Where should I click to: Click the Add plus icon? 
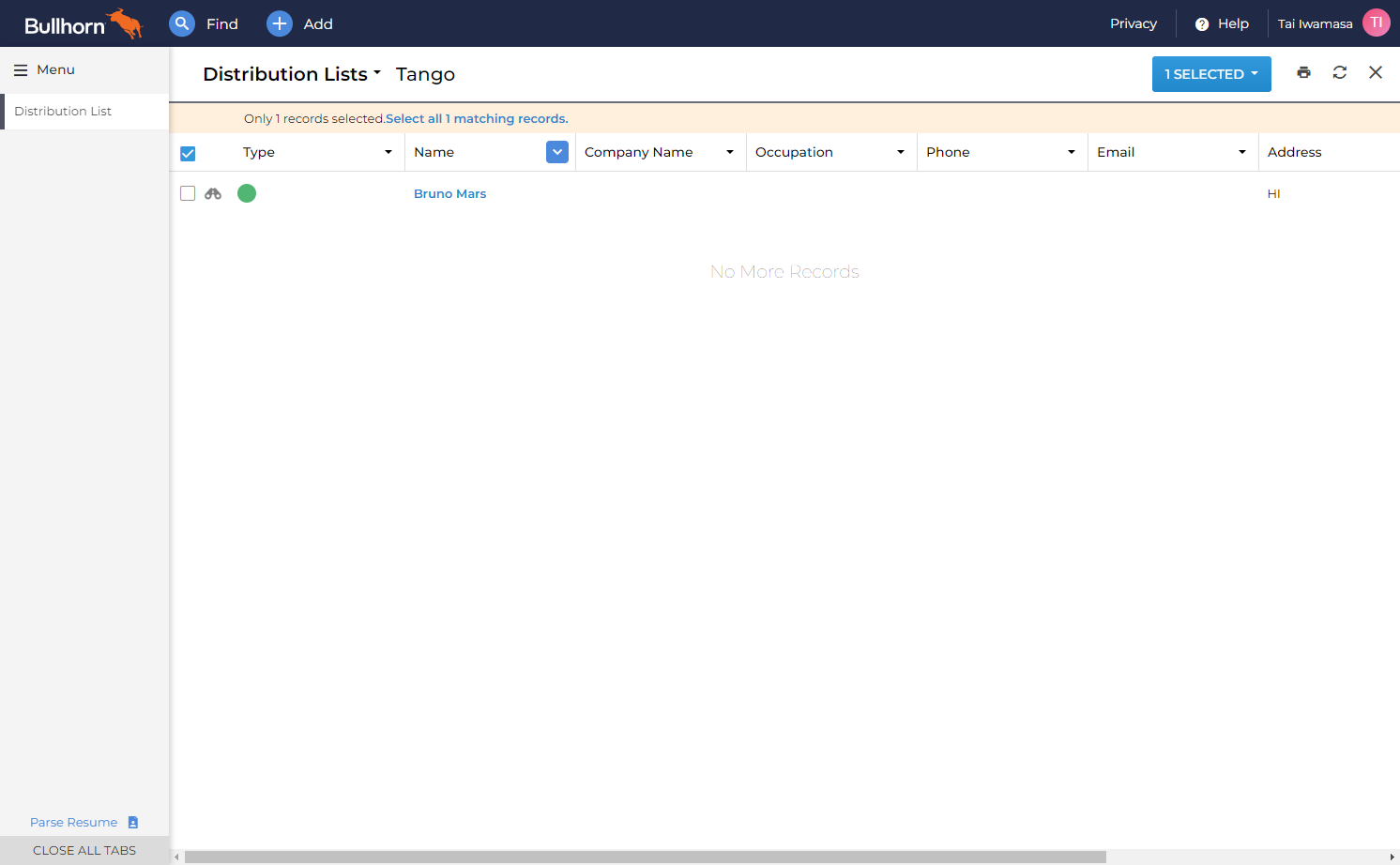[x=280, y=23]
